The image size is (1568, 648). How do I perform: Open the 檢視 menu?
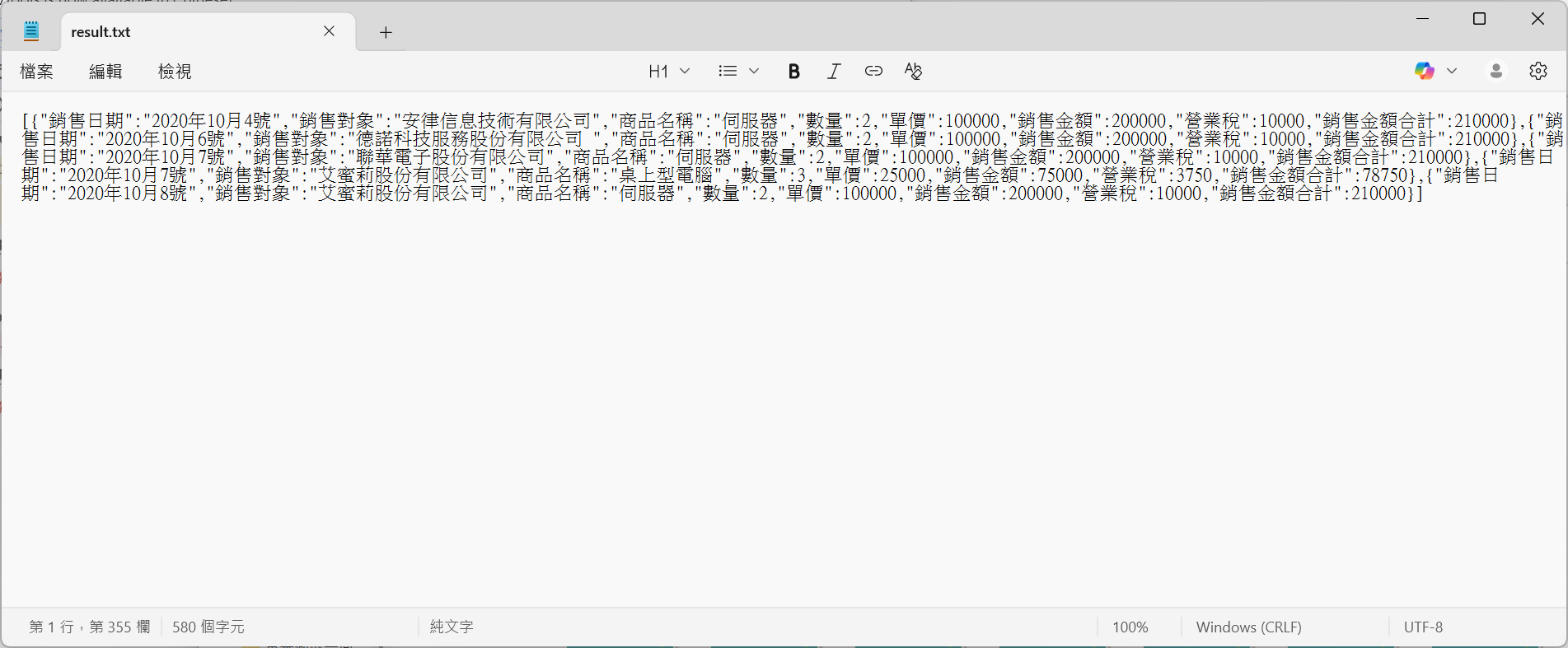[x=175, y=72]
